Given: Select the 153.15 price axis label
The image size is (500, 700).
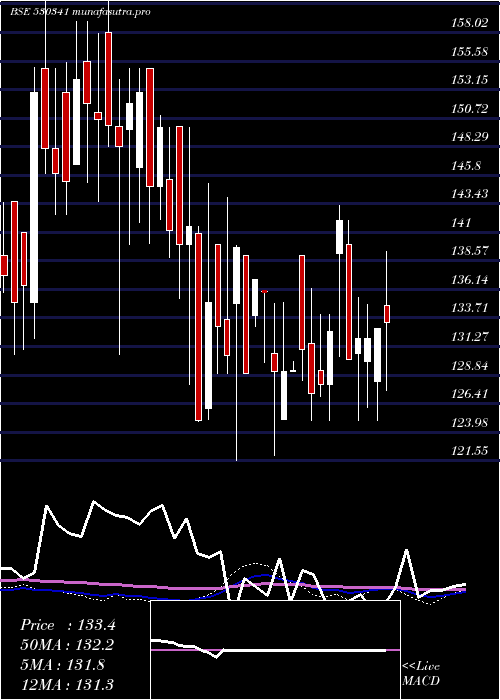Looking at the screenshot, I should pyautogui.click(x=470, y=80).
